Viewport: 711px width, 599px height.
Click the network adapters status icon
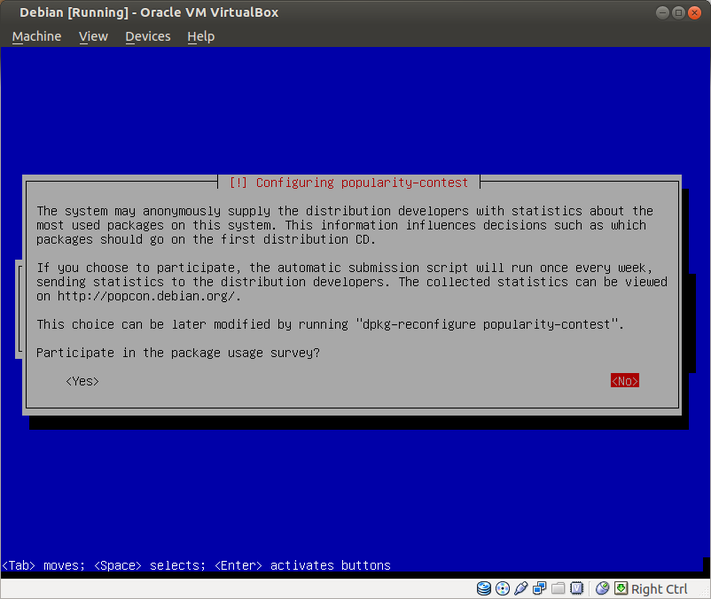pyautogui.click(x=540, y=589)
